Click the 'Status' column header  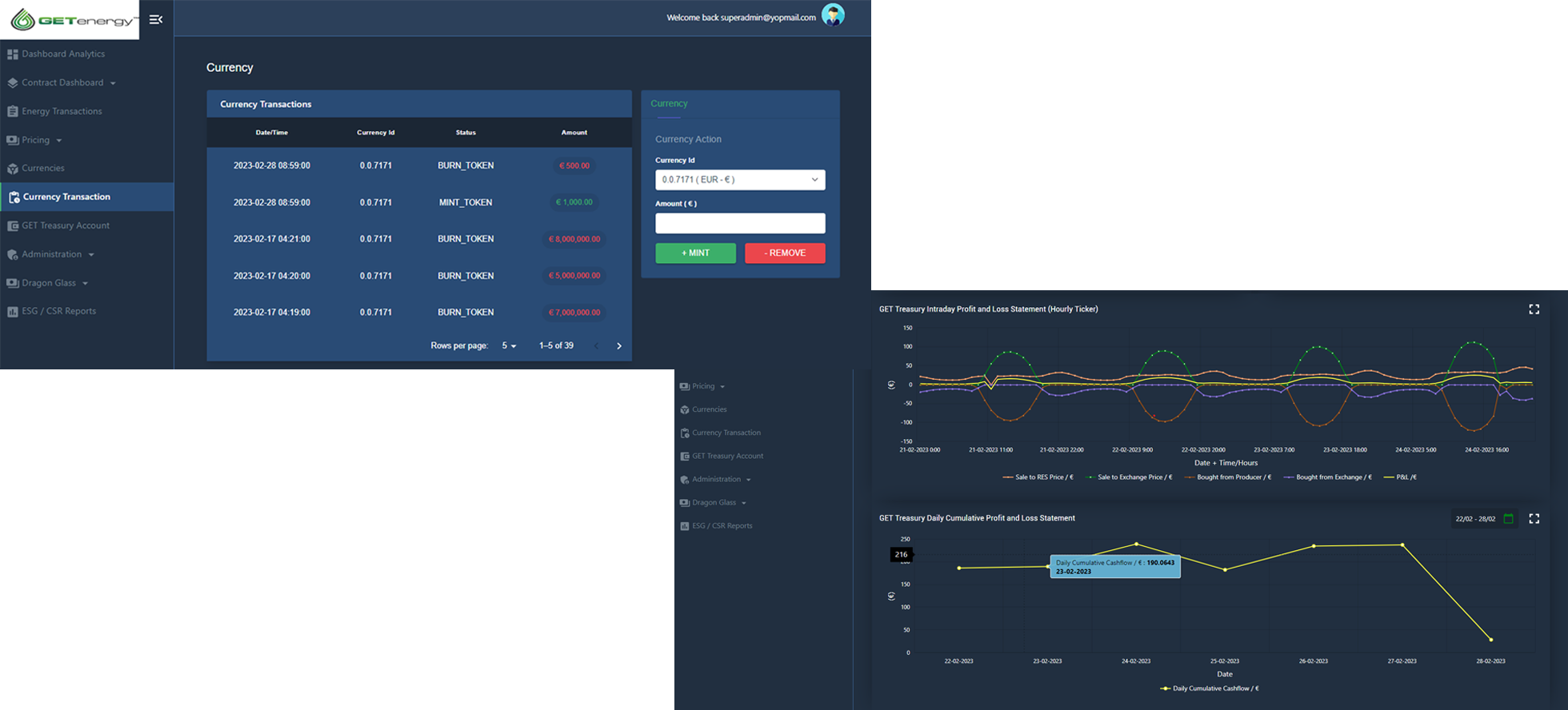[x=466, y=133]
